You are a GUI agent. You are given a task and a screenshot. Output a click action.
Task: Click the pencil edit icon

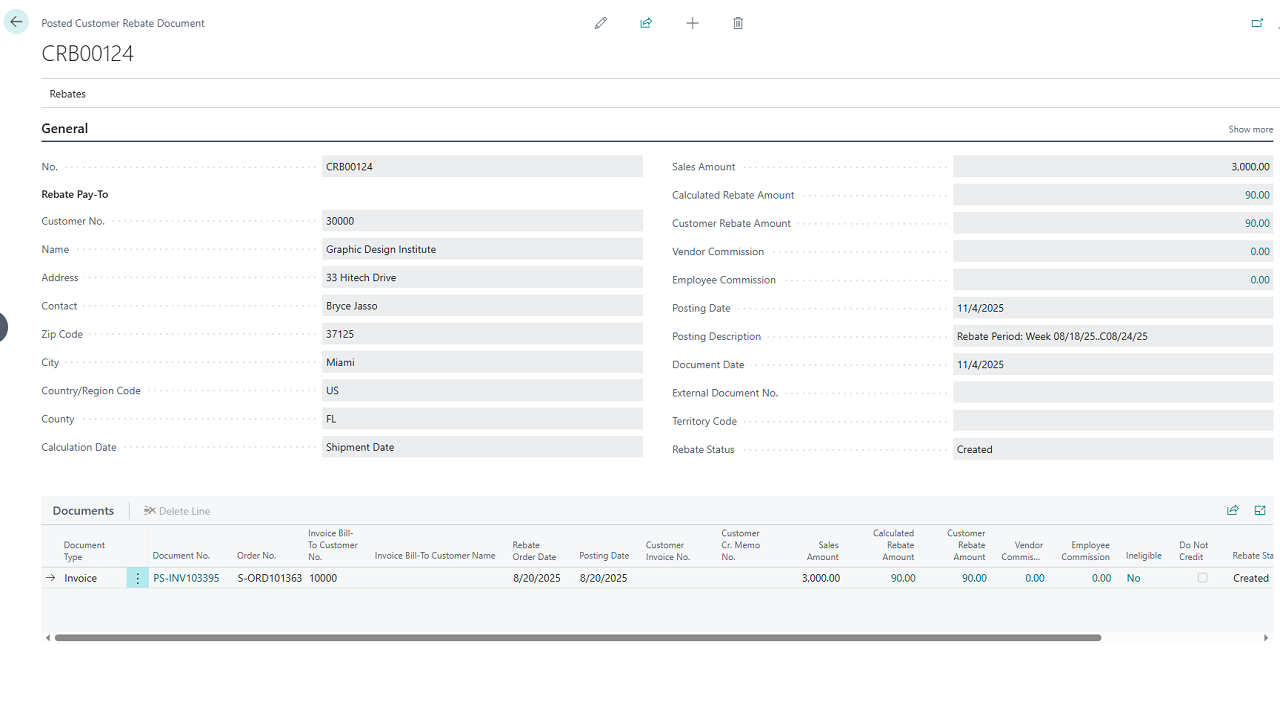[x=600, y=23]
